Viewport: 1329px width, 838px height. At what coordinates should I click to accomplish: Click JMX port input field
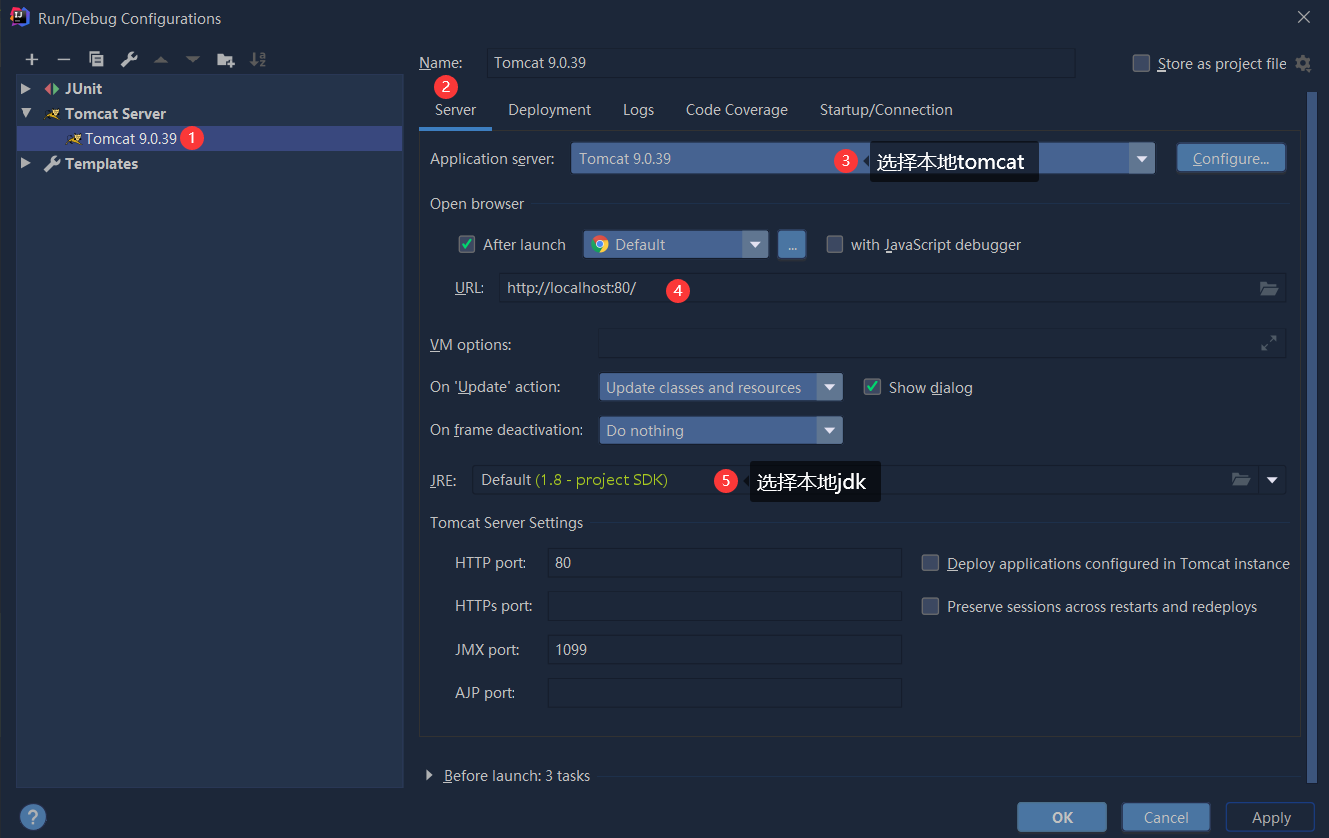[725, 649]
